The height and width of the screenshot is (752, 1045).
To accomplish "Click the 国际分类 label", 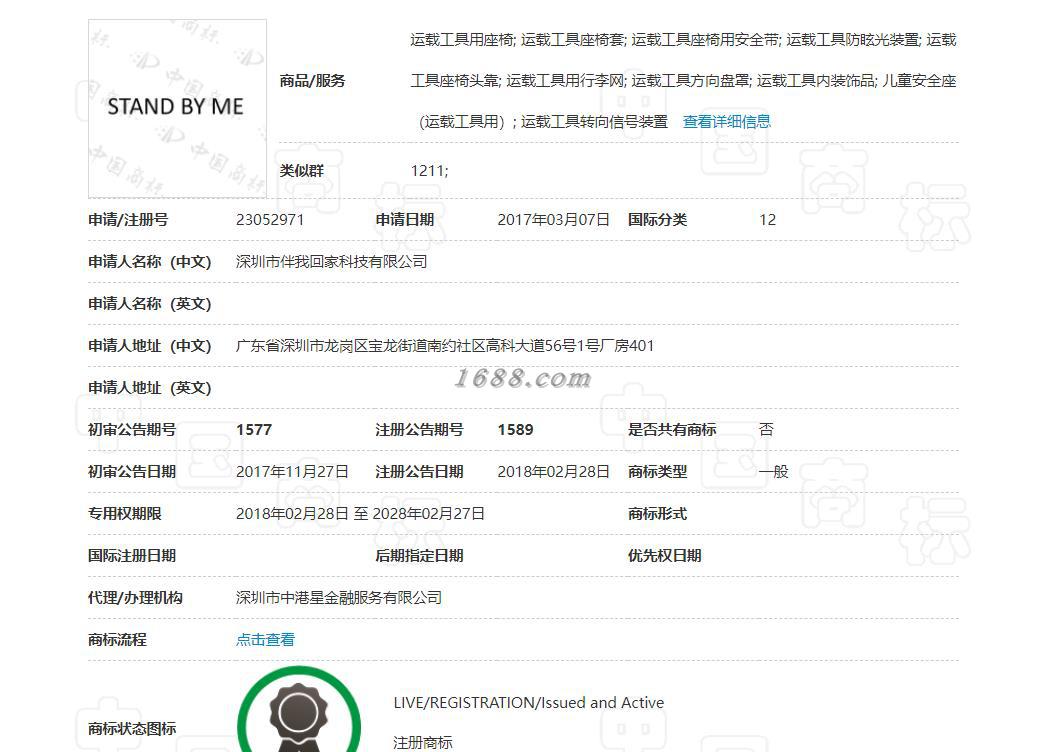I will (657, 220).
